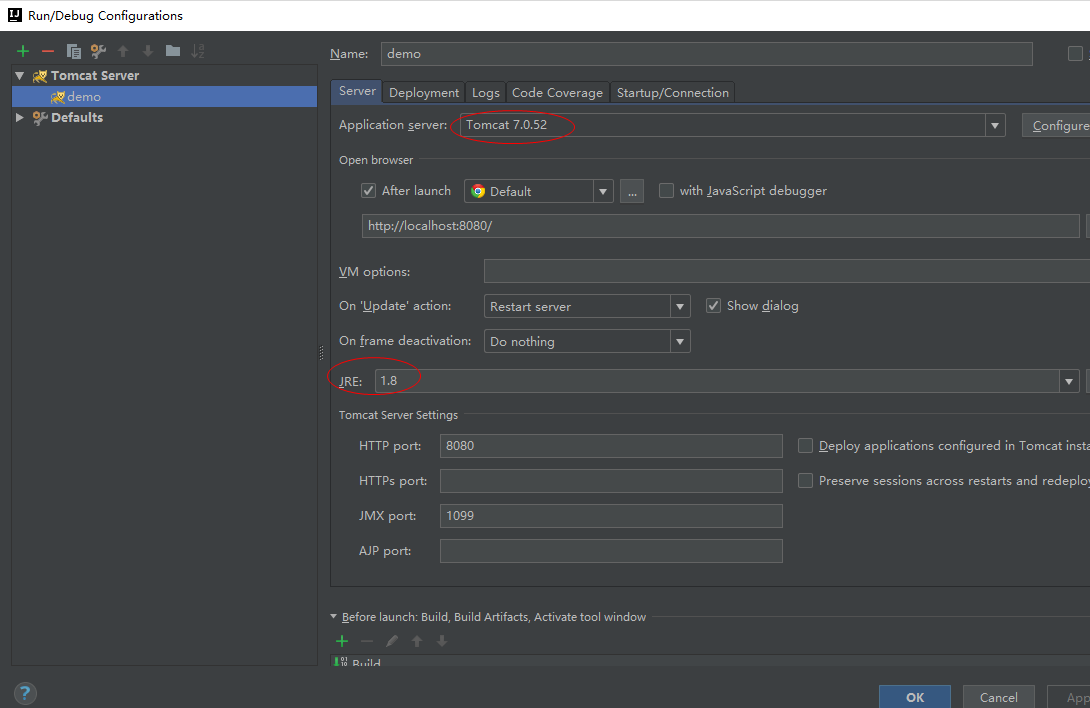This screenshot has width=1090, height=708.
Task: Click the Chrome icon in the browser dropdown
Action: (x=478, y=191)
